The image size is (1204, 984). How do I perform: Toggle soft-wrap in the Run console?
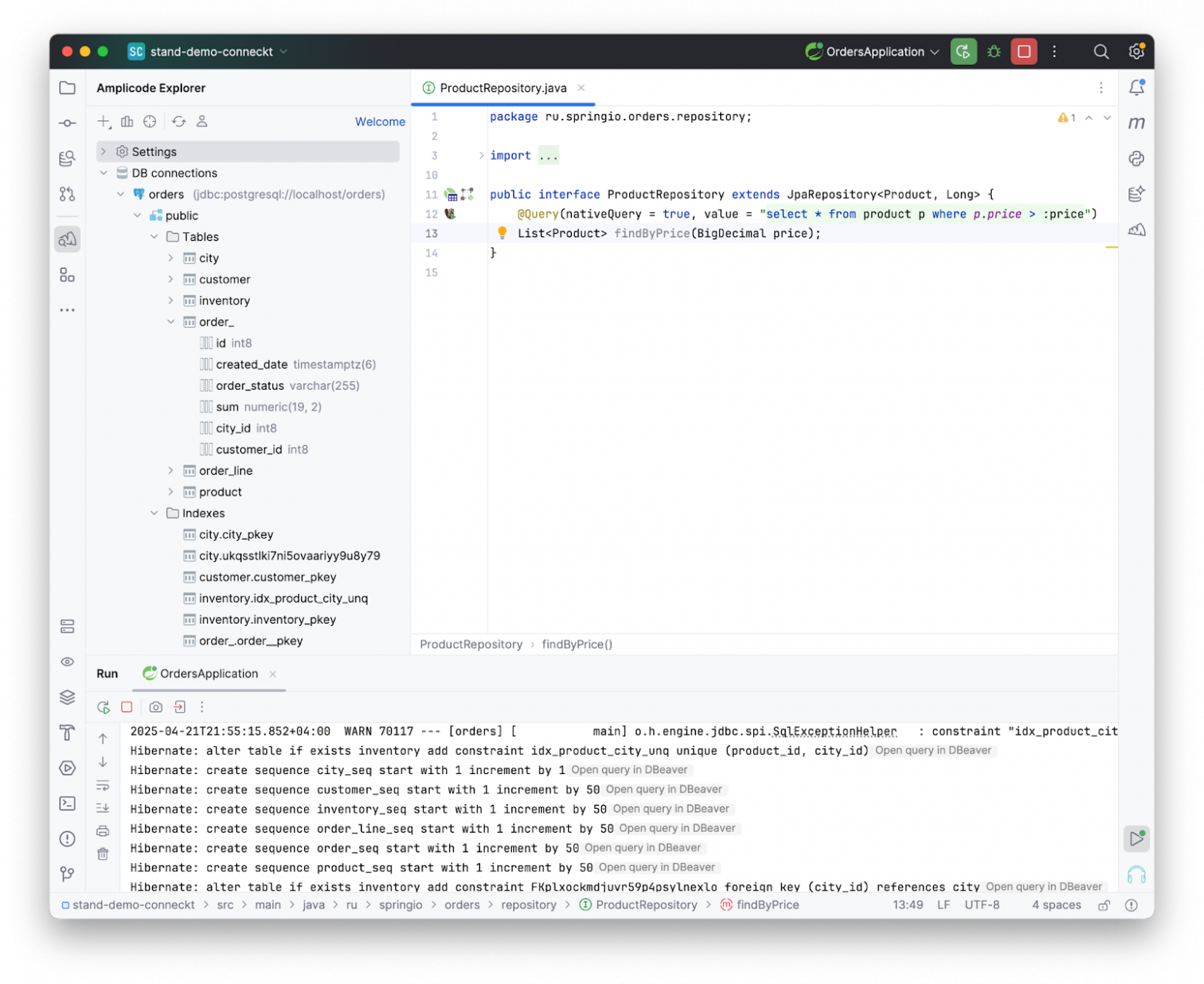coord(103,786)
